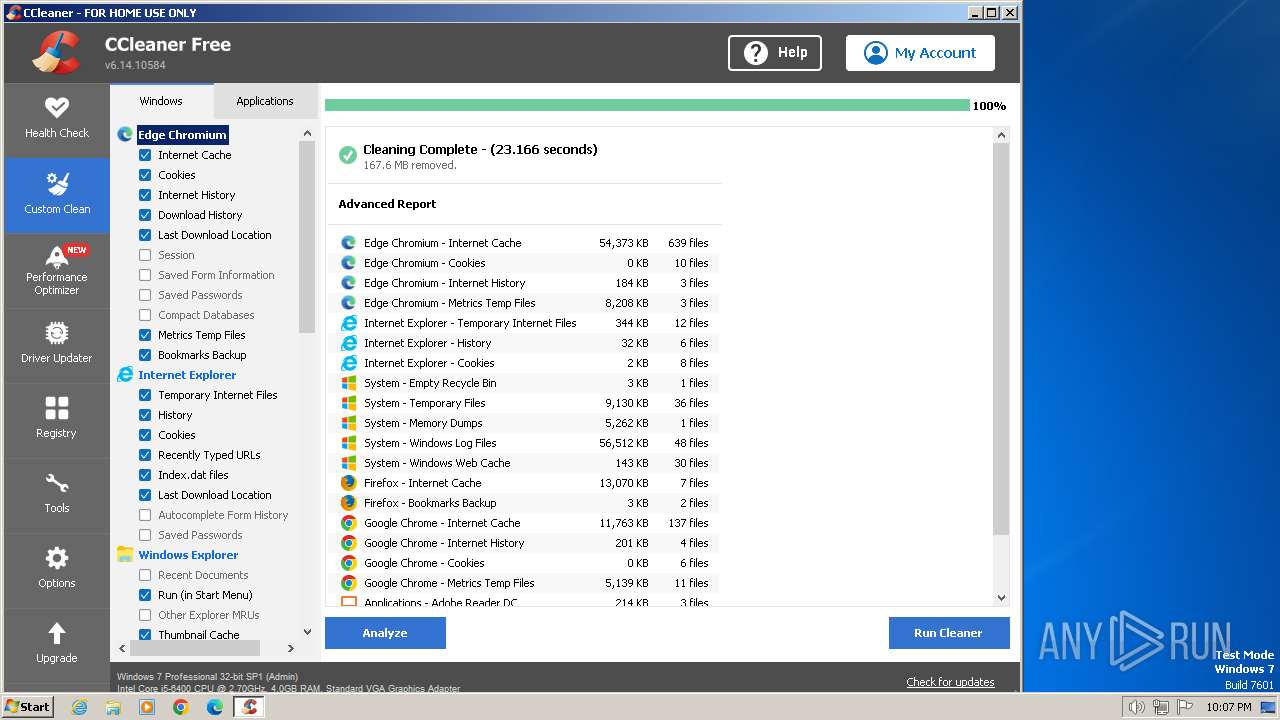Click taskbar clock showing 10:07 PM
Viewport: 1280px width, 720px height.
pos(1228,707)
